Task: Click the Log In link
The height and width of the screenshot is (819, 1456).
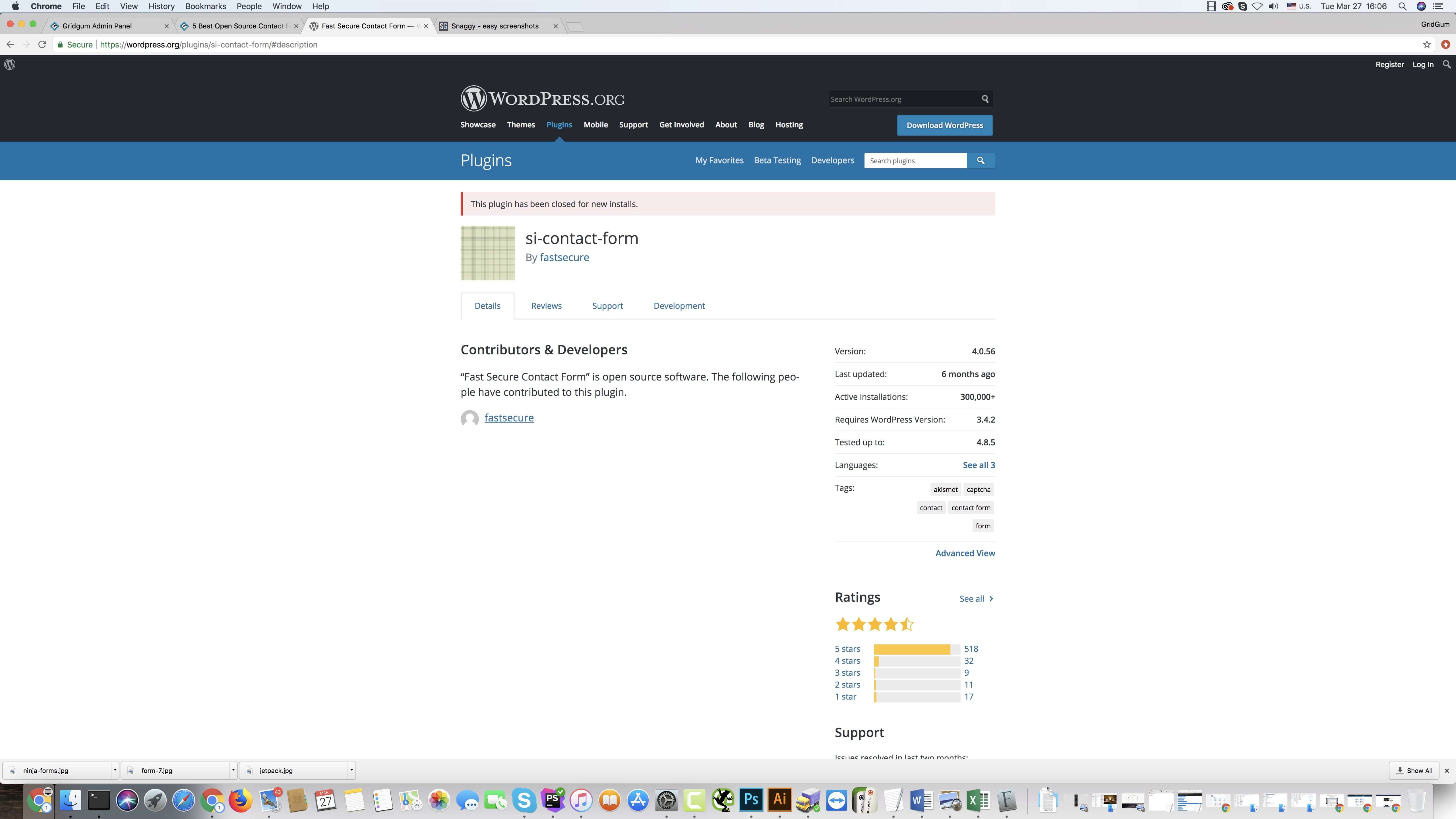Action: tap(1423, 65)
